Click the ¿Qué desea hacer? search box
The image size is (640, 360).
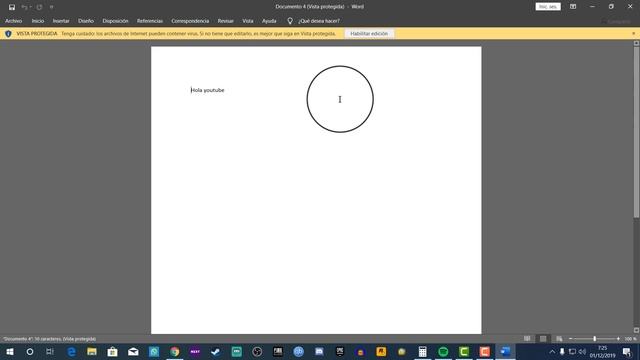coord(319,21)
